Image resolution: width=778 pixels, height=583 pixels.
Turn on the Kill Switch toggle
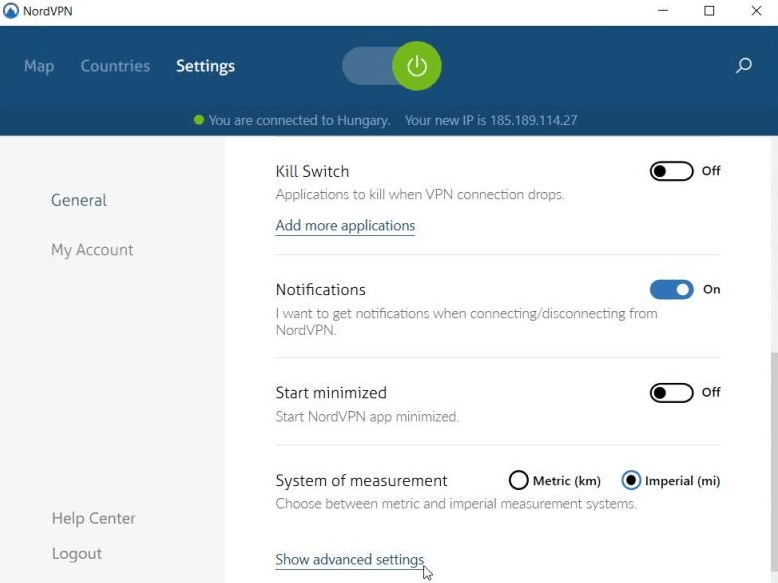(x=671, y=171)
